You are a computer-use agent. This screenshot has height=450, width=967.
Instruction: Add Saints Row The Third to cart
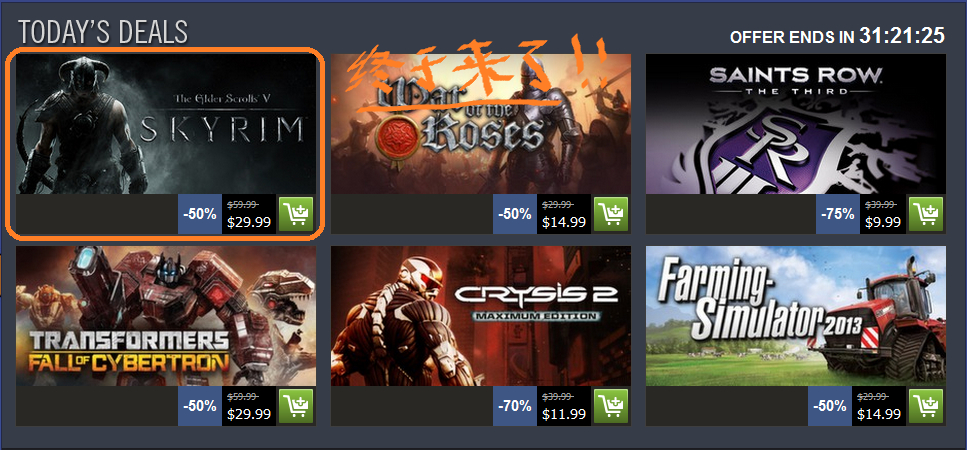coord(926,214)
